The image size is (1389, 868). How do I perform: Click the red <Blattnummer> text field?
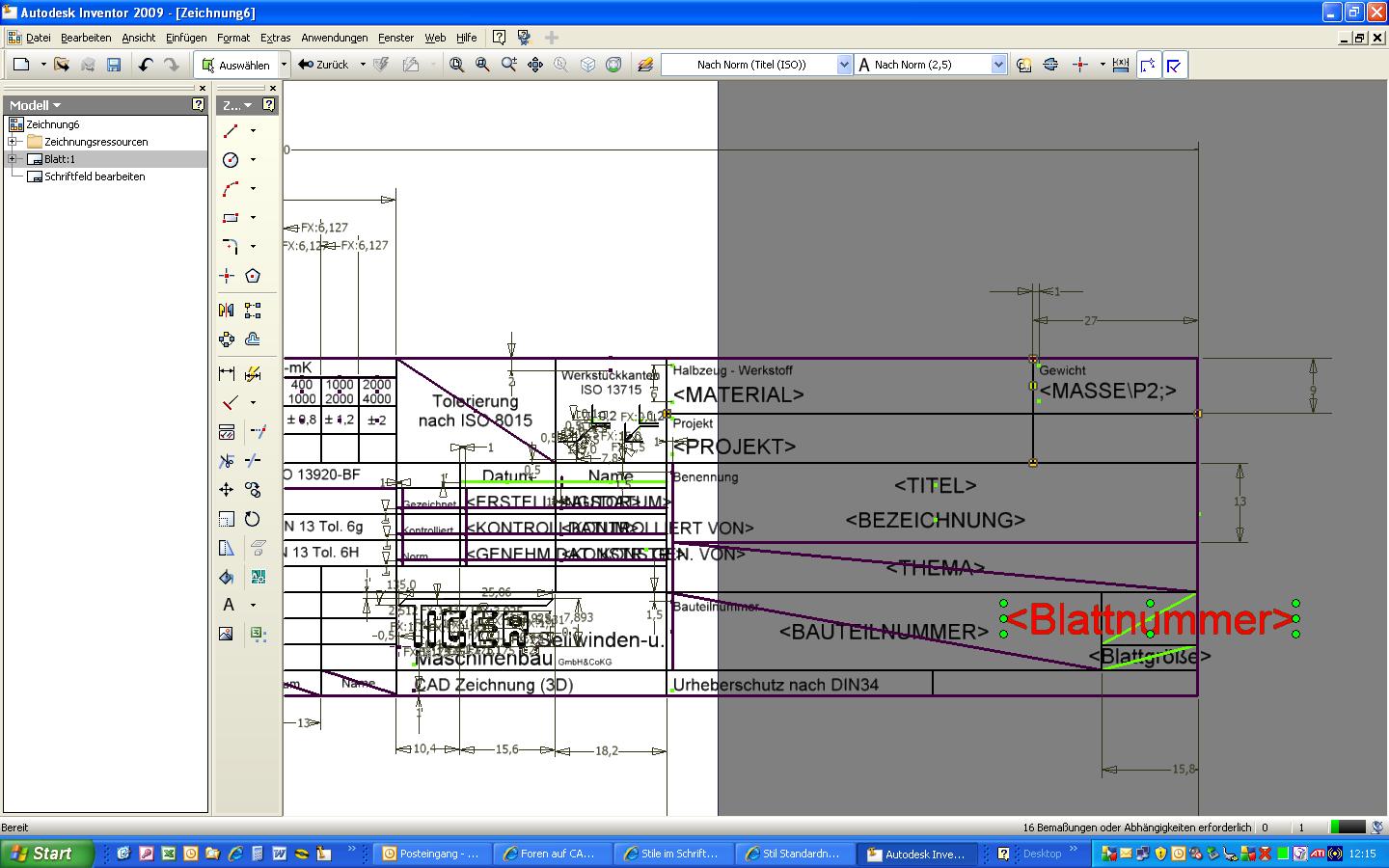coord(1150,619)
